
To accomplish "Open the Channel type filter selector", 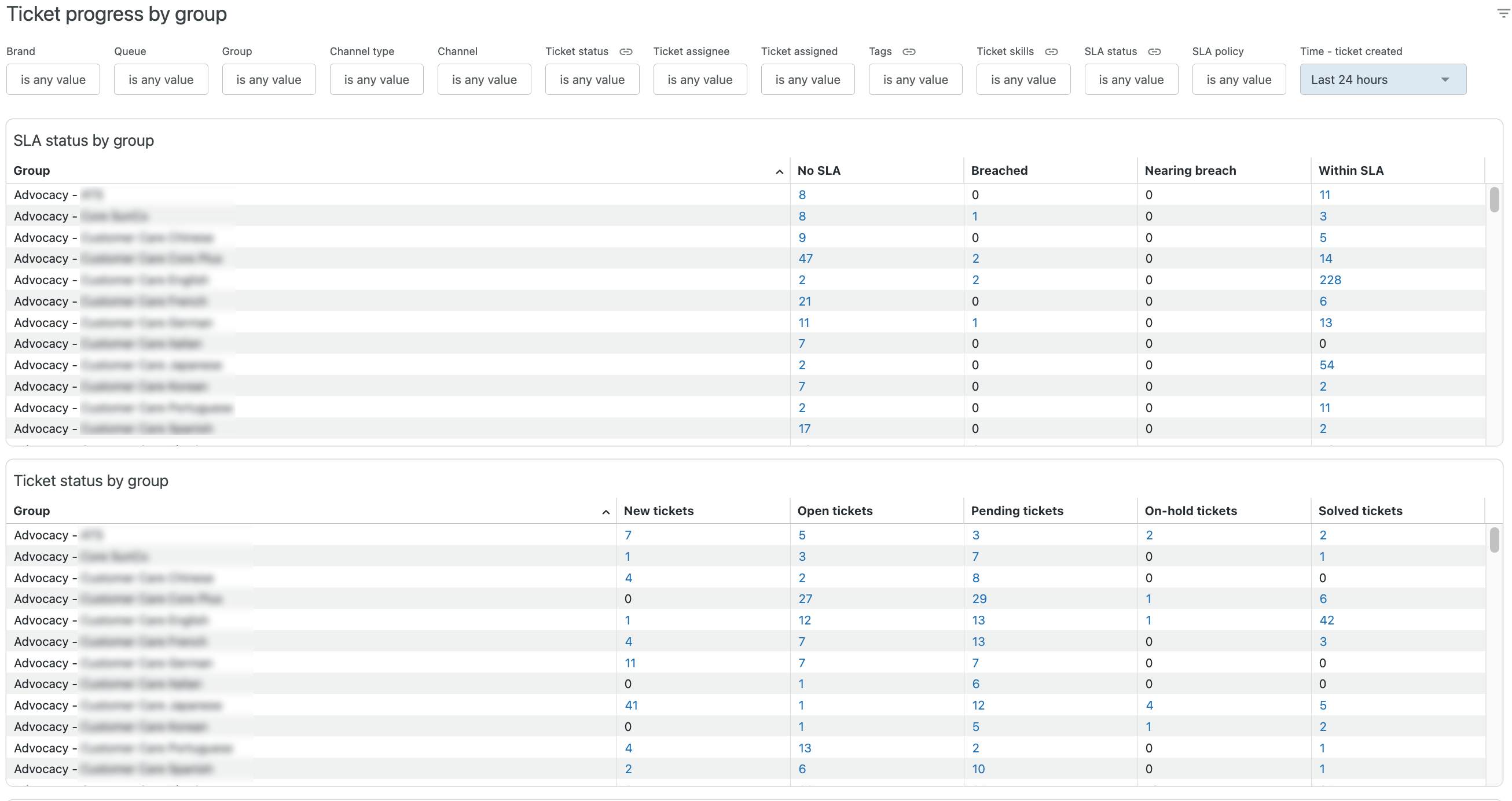I will [376, 80].
